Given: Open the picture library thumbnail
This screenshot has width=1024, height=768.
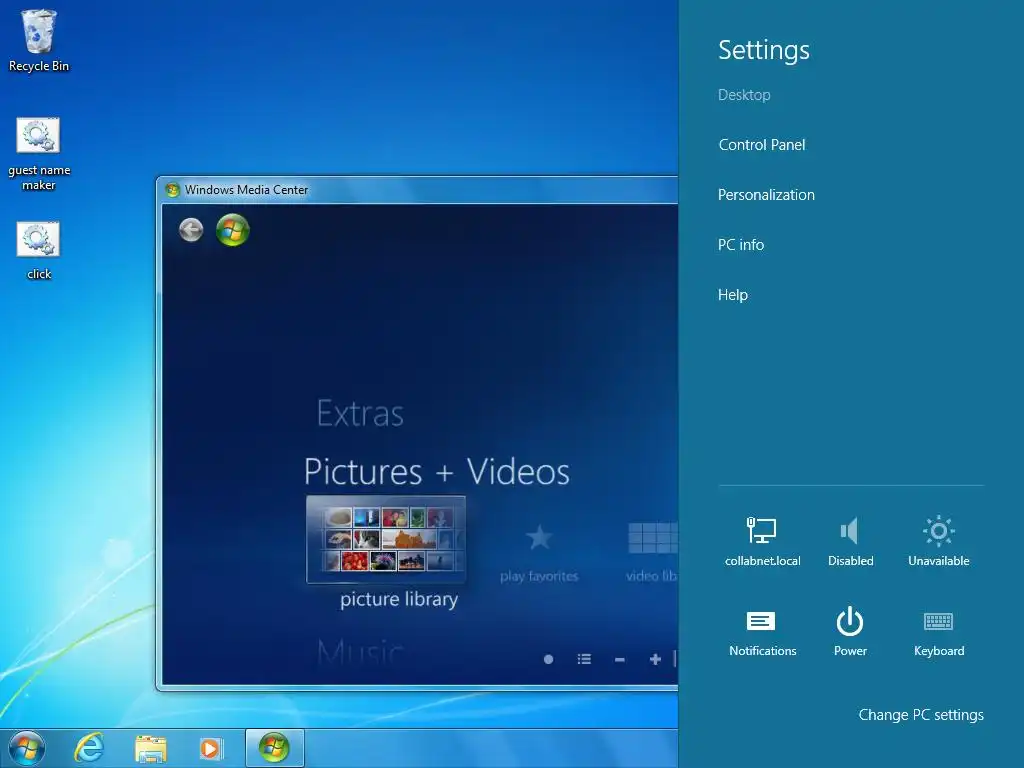Looking at the screenshot, I should coord(386,539).
